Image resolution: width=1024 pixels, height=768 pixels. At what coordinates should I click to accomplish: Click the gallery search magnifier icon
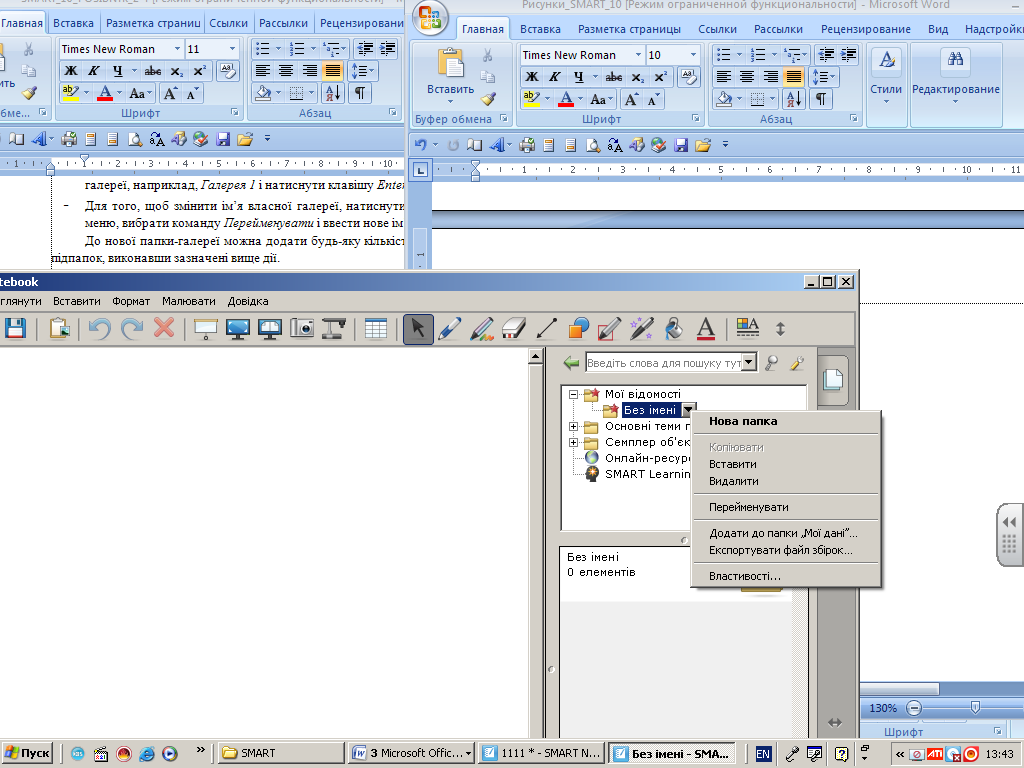(x=771, y=362)
